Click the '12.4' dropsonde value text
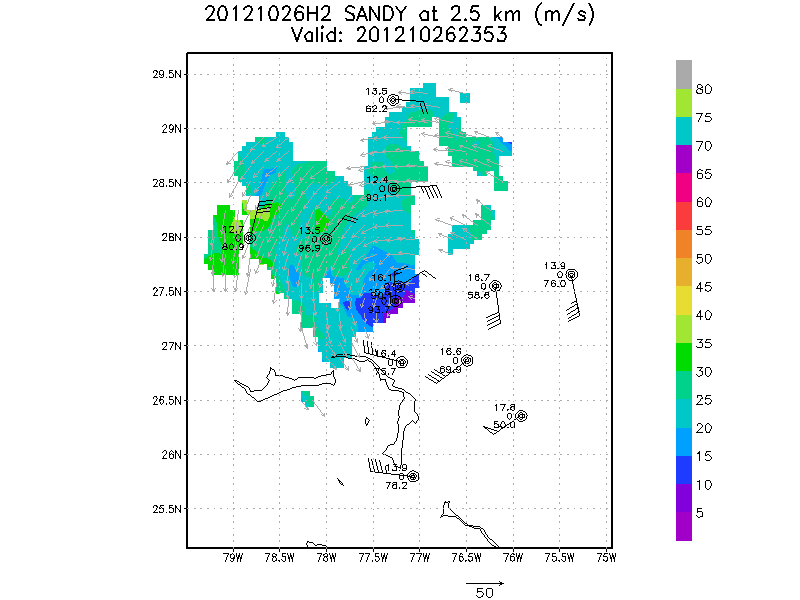 (377, 180)
